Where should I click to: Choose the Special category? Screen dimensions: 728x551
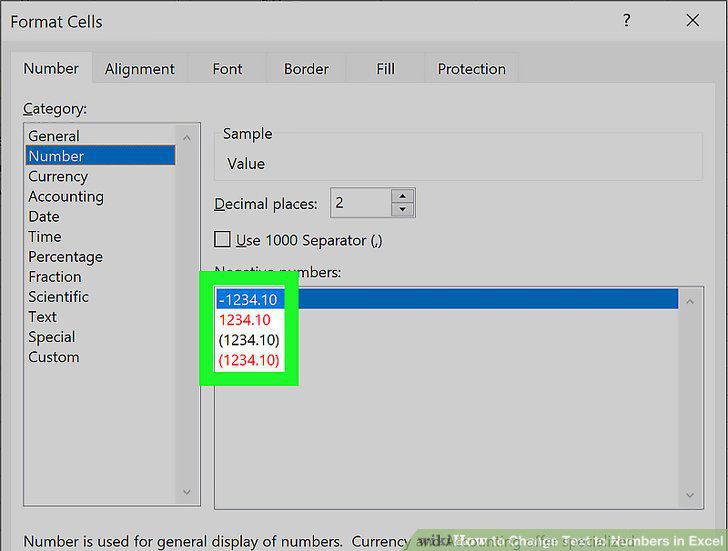point(100,337)
